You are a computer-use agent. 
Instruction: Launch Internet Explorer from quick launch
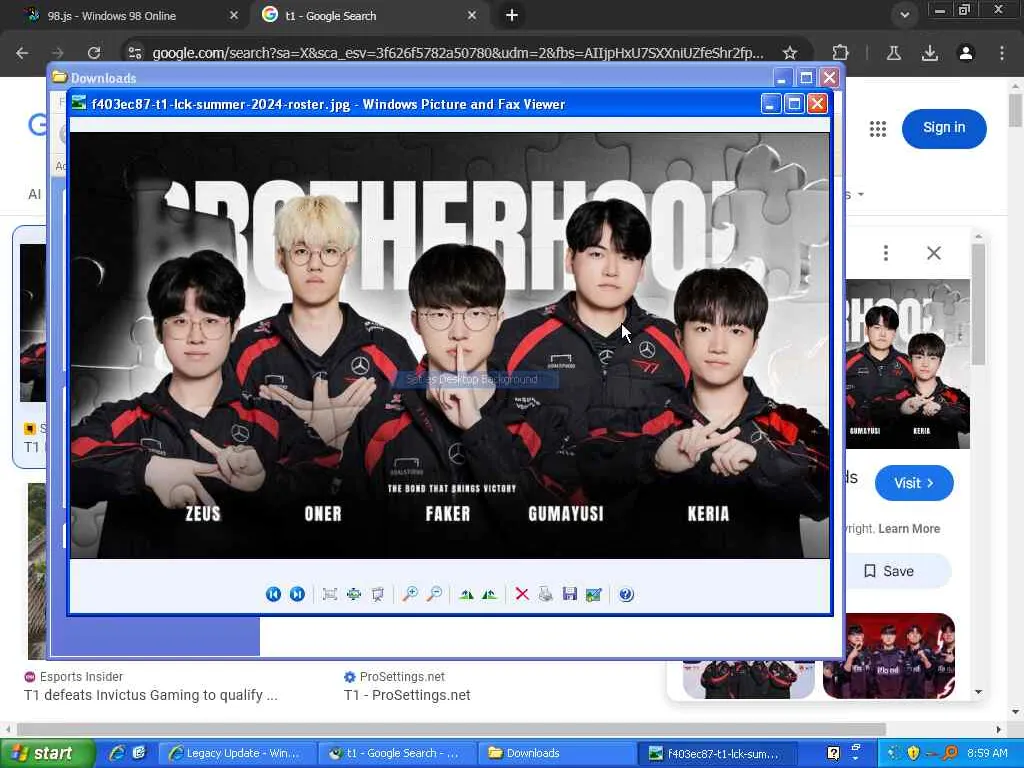click(117, 753)
